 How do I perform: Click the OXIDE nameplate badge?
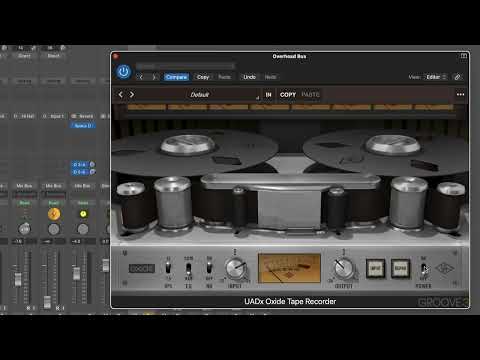point(142,268)
